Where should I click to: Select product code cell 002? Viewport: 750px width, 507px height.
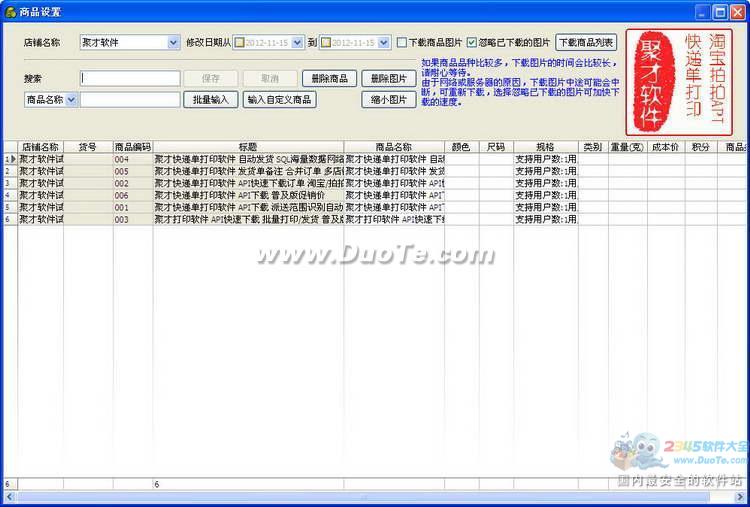click(133, 183)
